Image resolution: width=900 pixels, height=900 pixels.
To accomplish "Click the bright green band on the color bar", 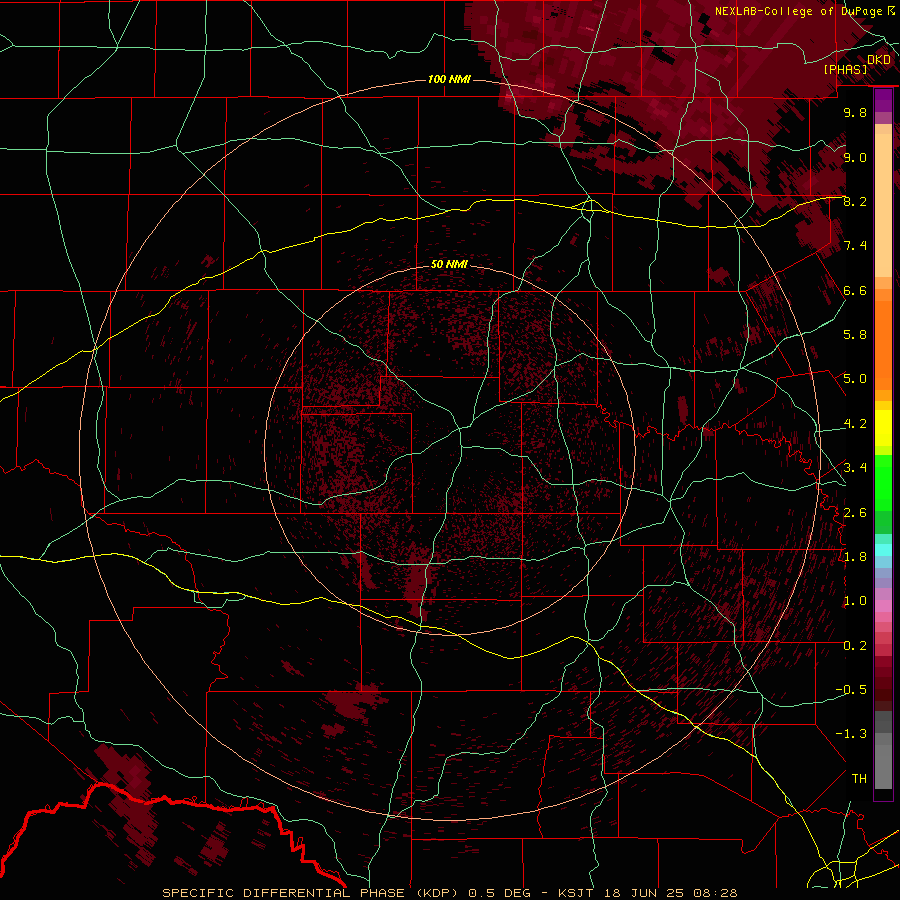I will [x=883, y=482].
